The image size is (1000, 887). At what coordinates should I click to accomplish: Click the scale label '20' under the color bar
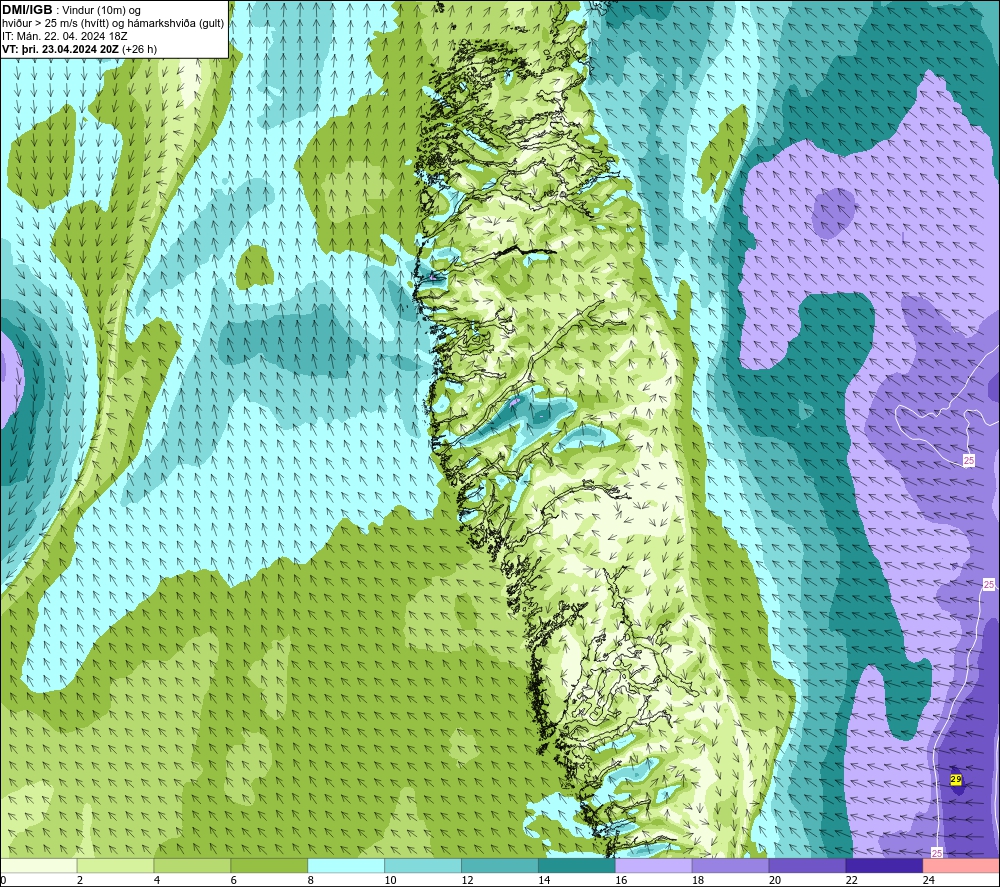(775, 880)
